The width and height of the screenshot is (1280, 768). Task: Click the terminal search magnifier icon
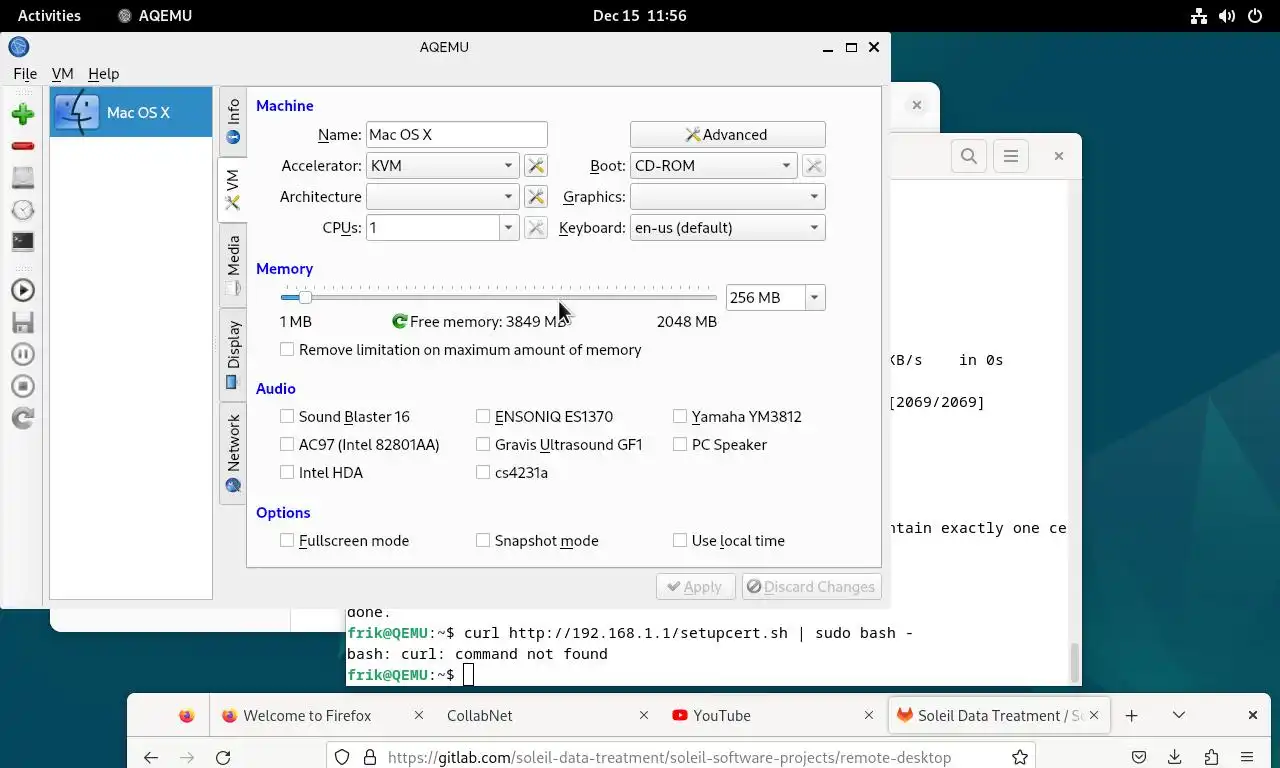(969, 156)
